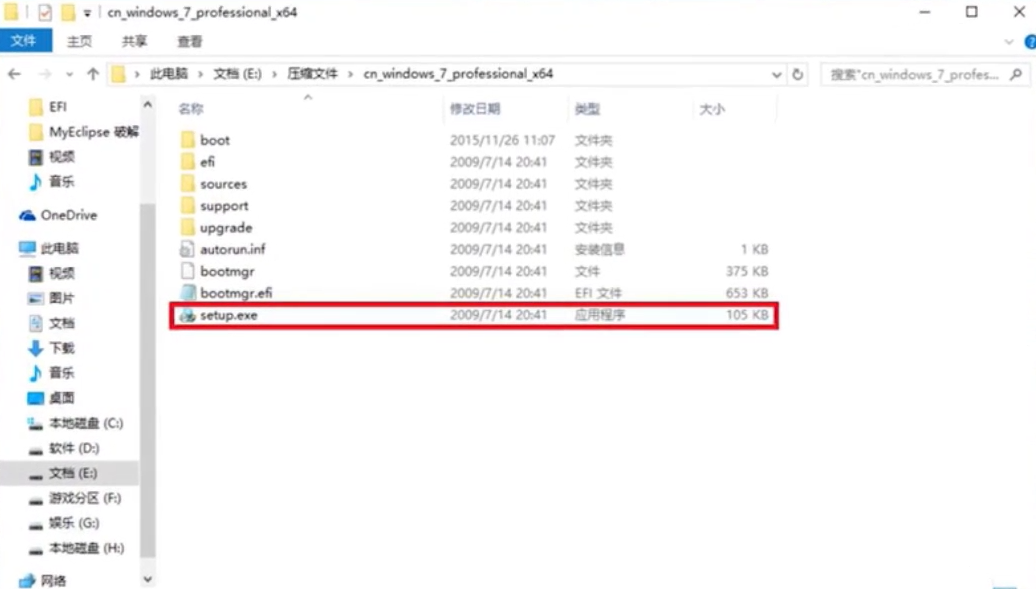Expand the address bar history dropdown

click(x=776, y=74)
